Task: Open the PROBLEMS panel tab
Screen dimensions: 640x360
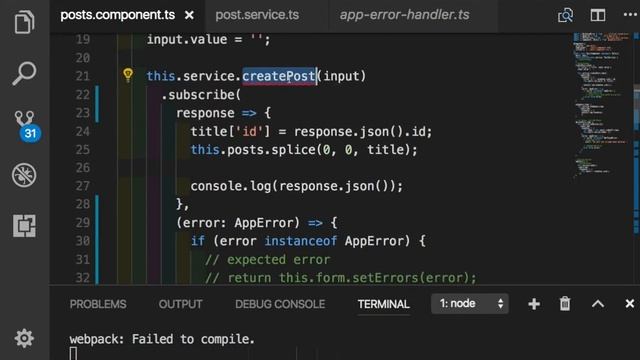Action: click(x=98, y=304)
